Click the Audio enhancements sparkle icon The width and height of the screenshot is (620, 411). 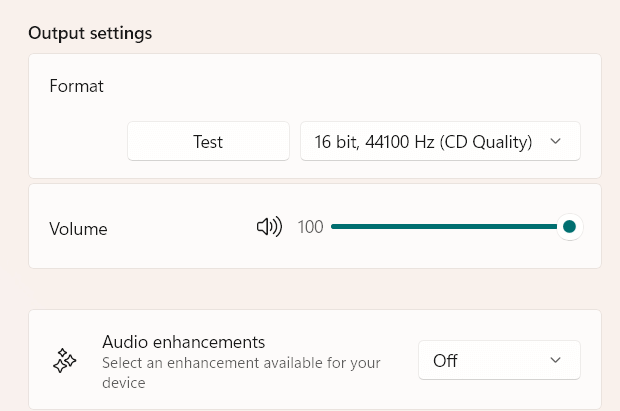[x=65, y=360]
